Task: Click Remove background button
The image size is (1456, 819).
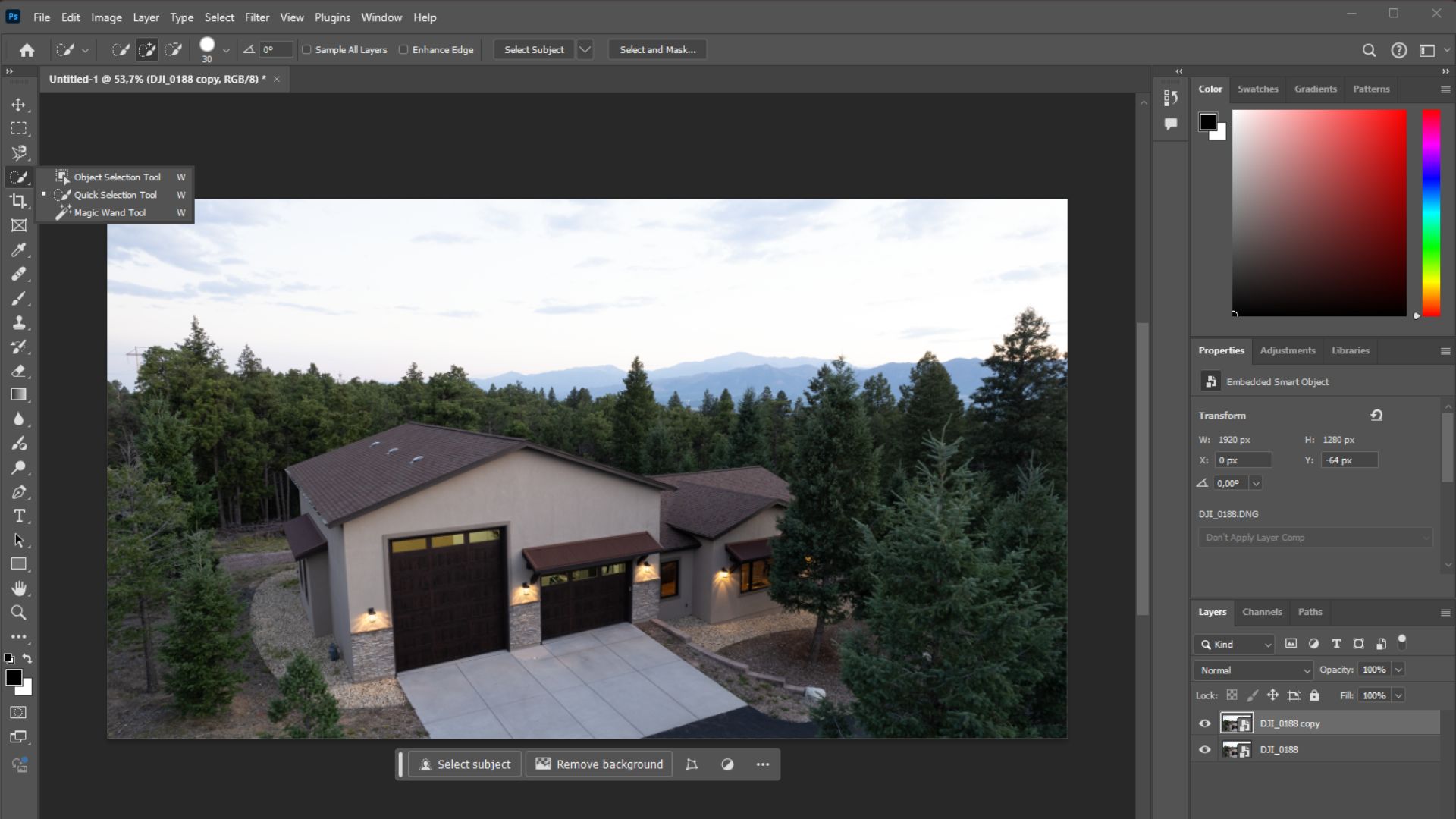Action: (x=600, y=764)
